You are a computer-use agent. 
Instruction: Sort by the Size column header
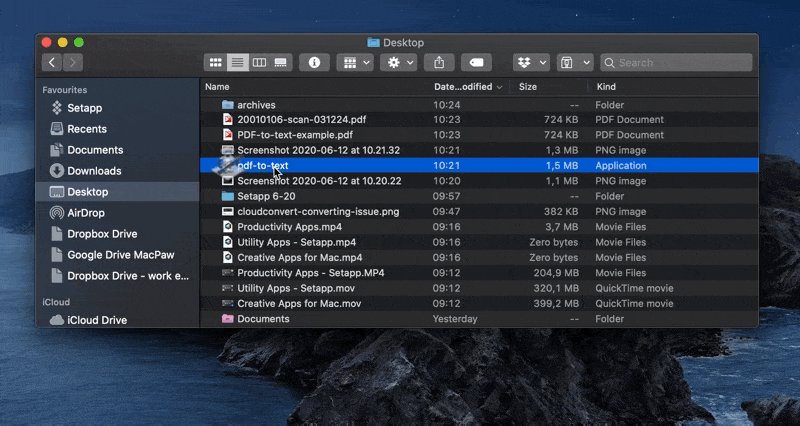click(528, 87)
